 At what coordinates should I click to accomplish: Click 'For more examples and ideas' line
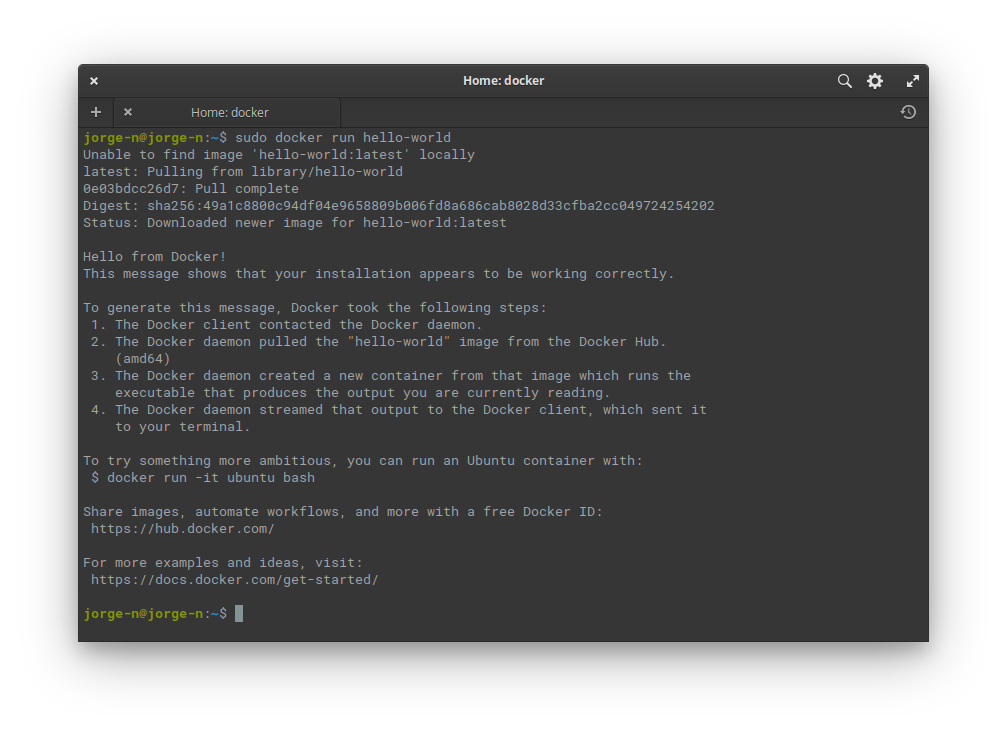click(x=223, y=563)
